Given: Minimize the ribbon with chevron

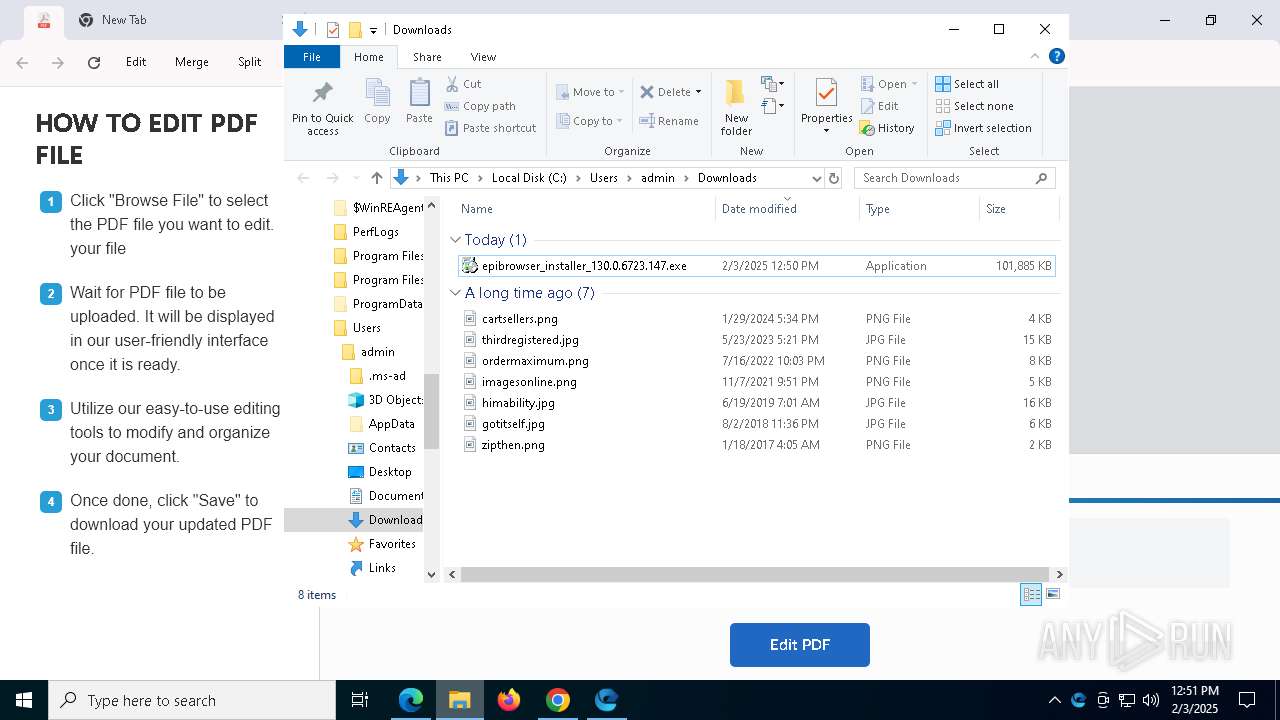Looking at the screenshot, I should pyautogui.click(x=1035, y=57).
